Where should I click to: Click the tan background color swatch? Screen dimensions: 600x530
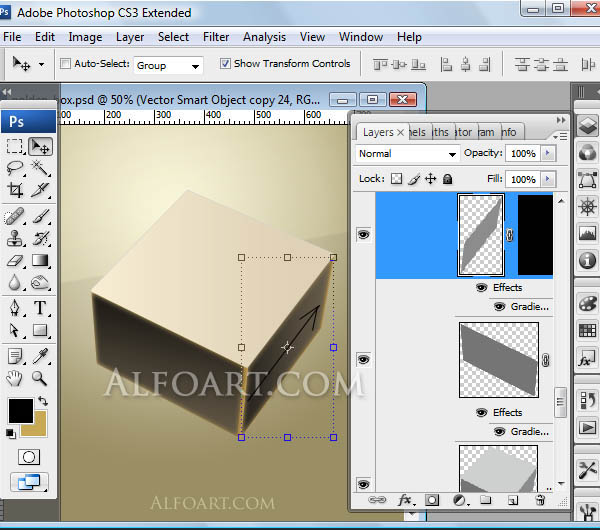(x=40, y=428)
